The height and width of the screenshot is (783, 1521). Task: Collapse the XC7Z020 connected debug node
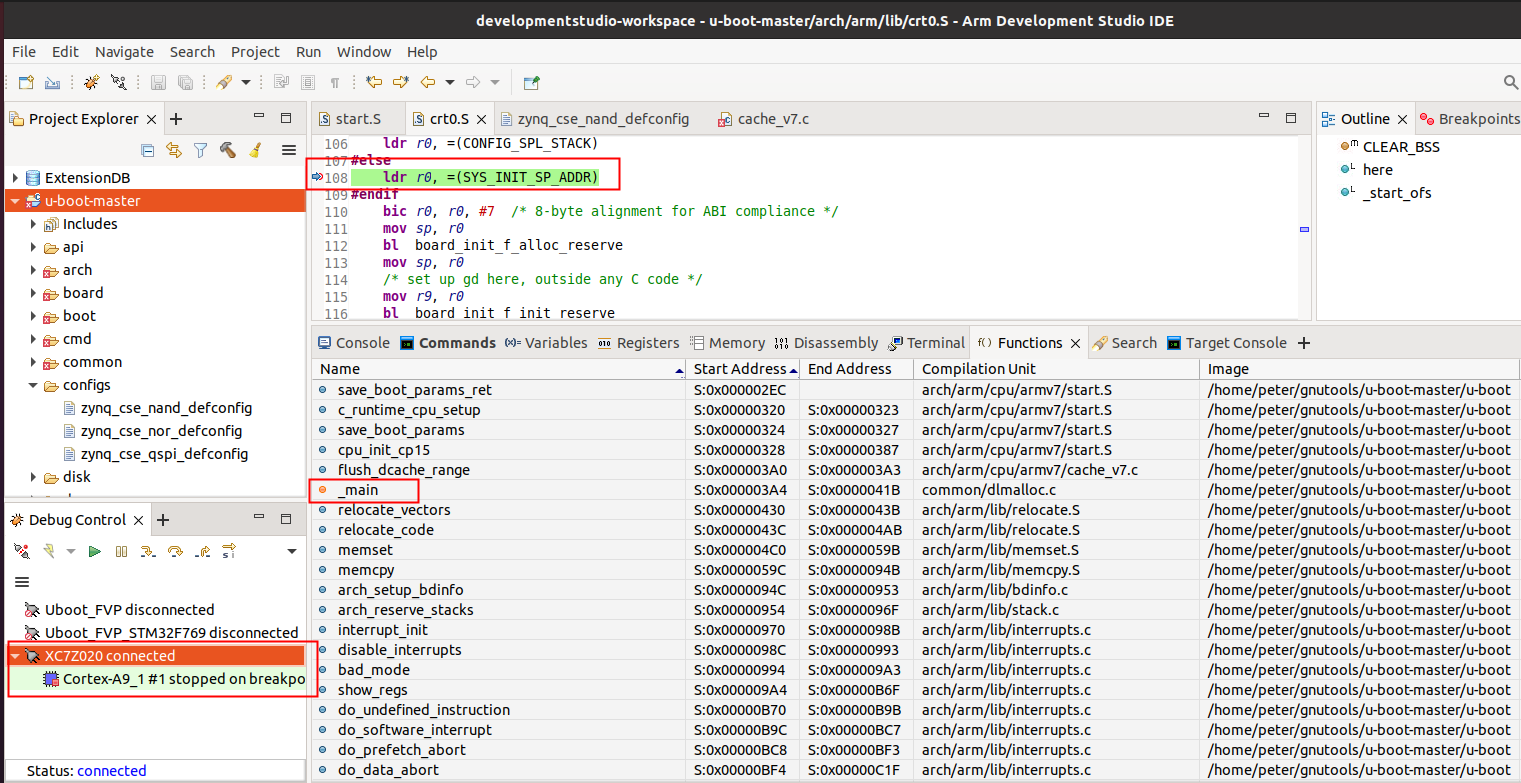point(15,656)
